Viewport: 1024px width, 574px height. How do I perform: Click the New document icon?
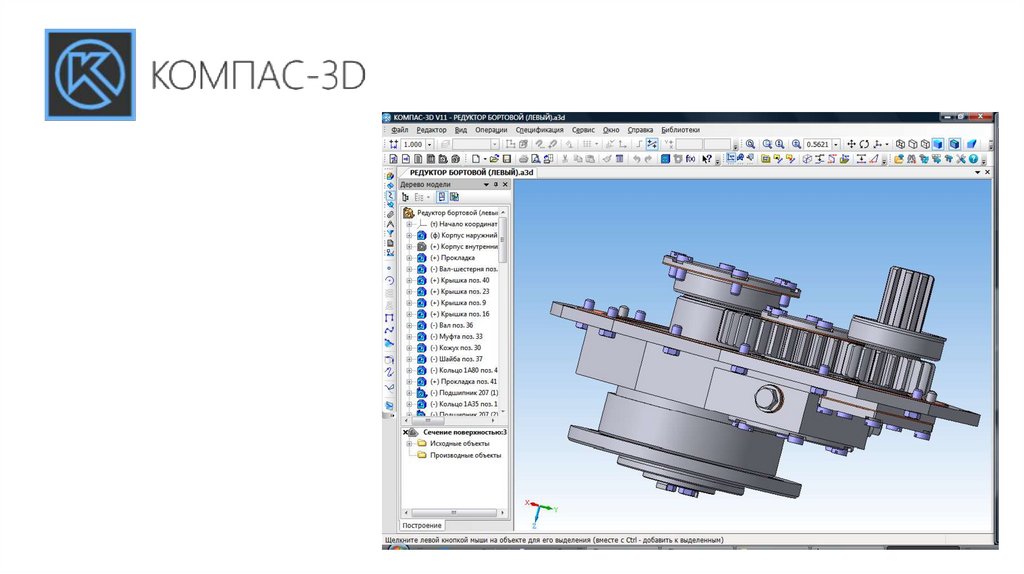[x=477, y=159]
